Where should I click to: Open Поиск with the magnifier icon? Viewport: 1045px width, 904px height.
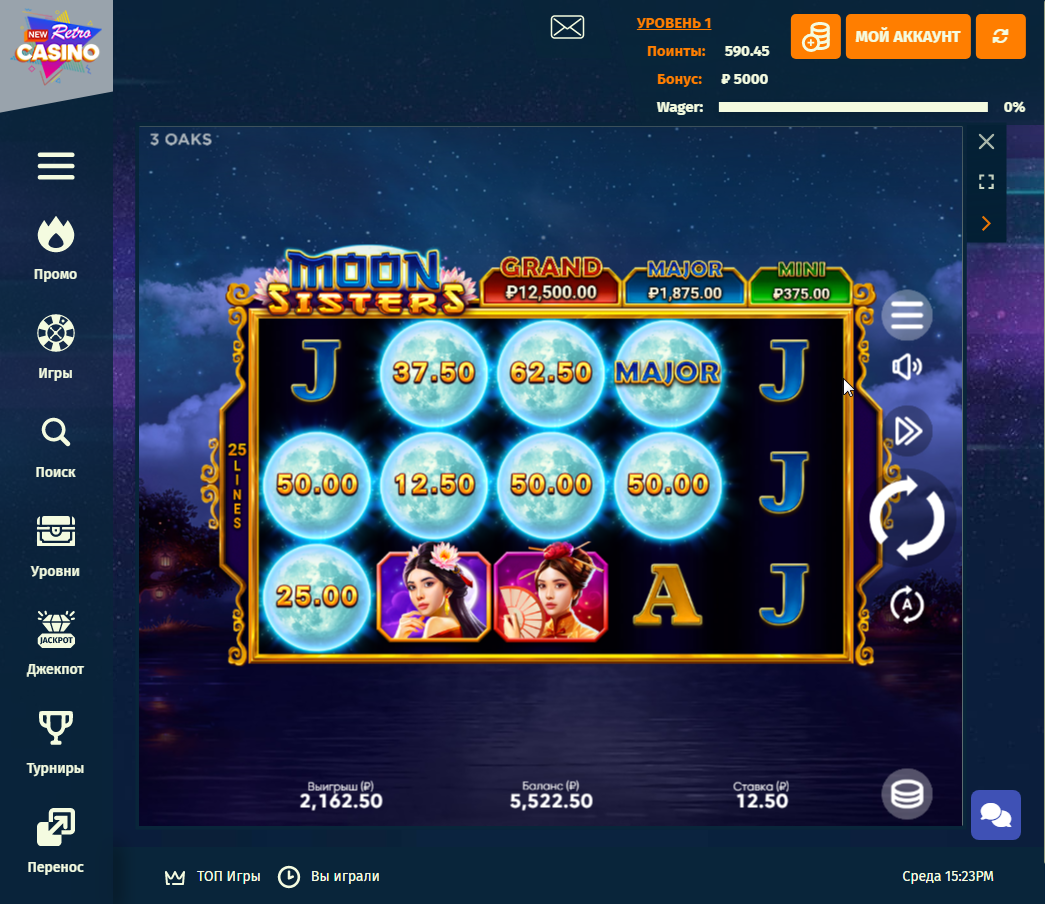55,432
